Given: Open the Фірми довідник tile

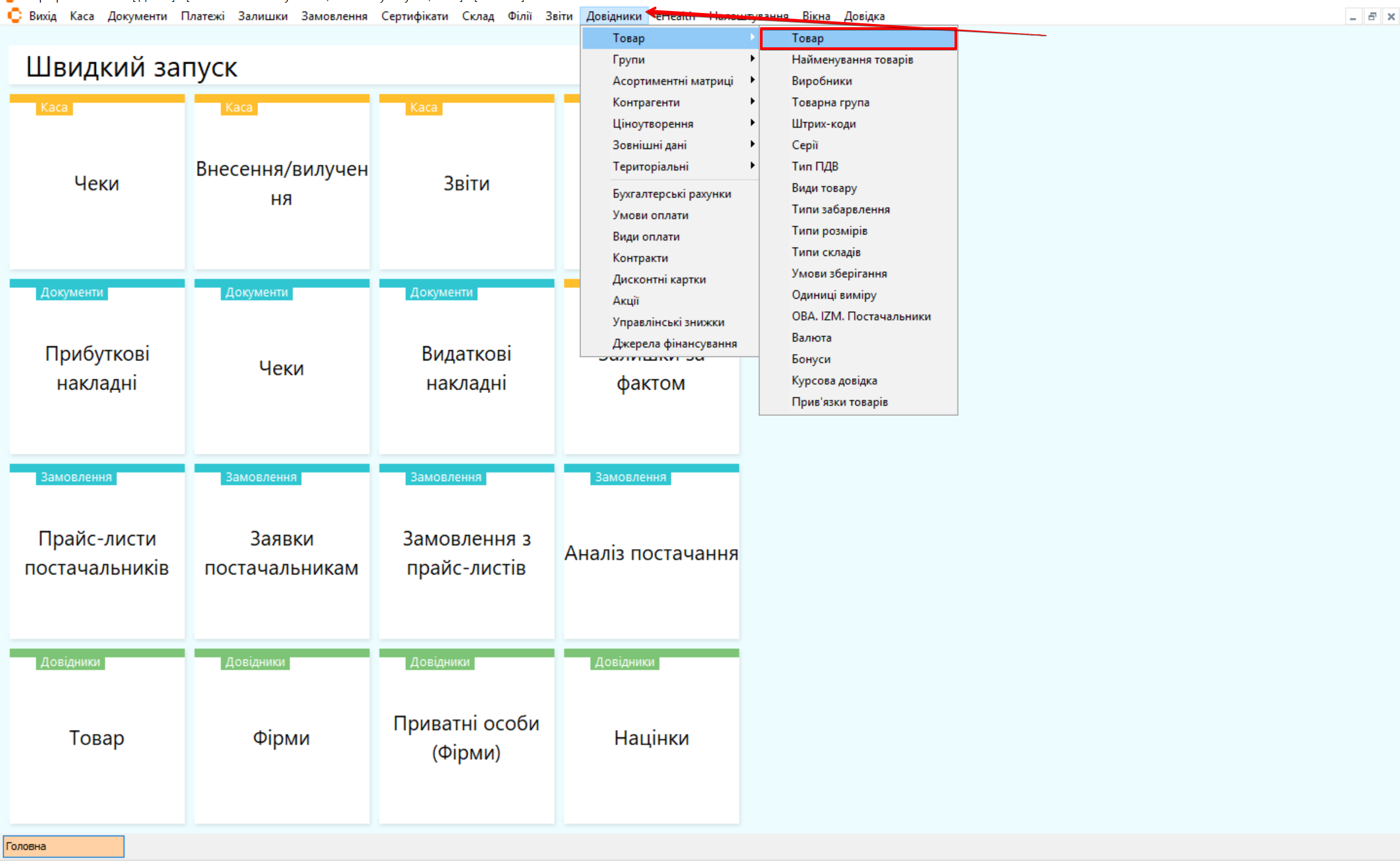Looking at the screenshot, I should pyautogui.click(x=281, y=738).
